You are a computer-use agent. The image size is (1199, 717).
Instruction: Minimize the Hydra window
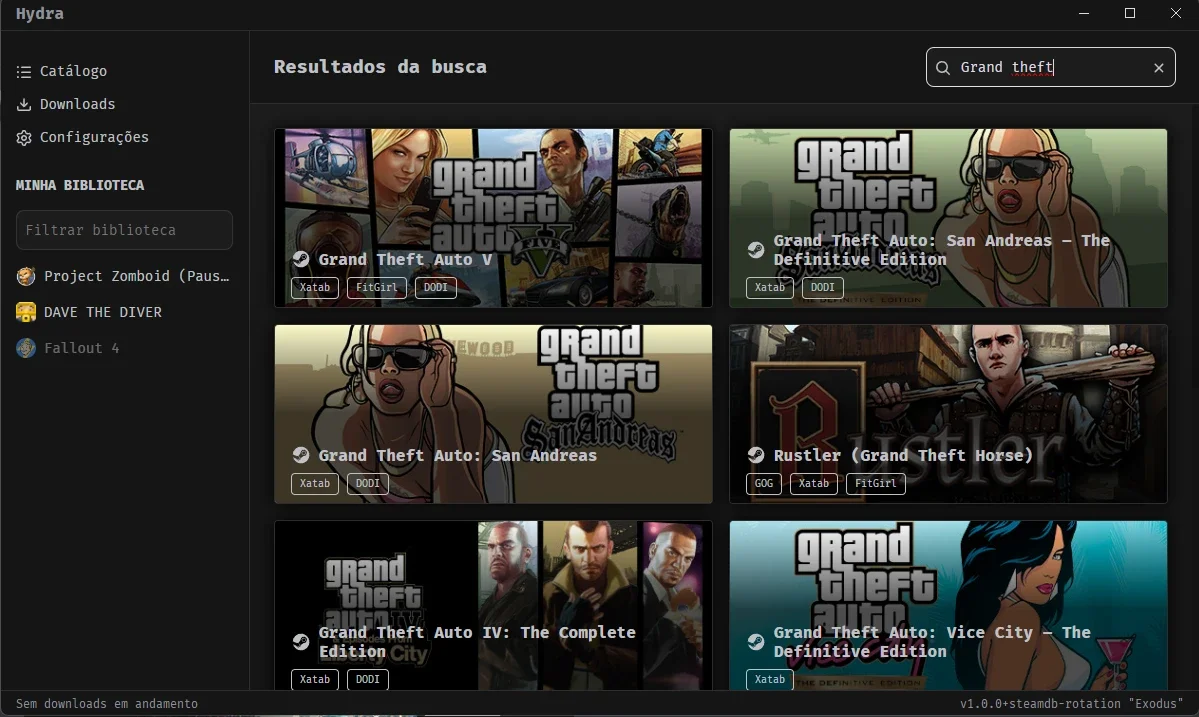click(1084, 14)
